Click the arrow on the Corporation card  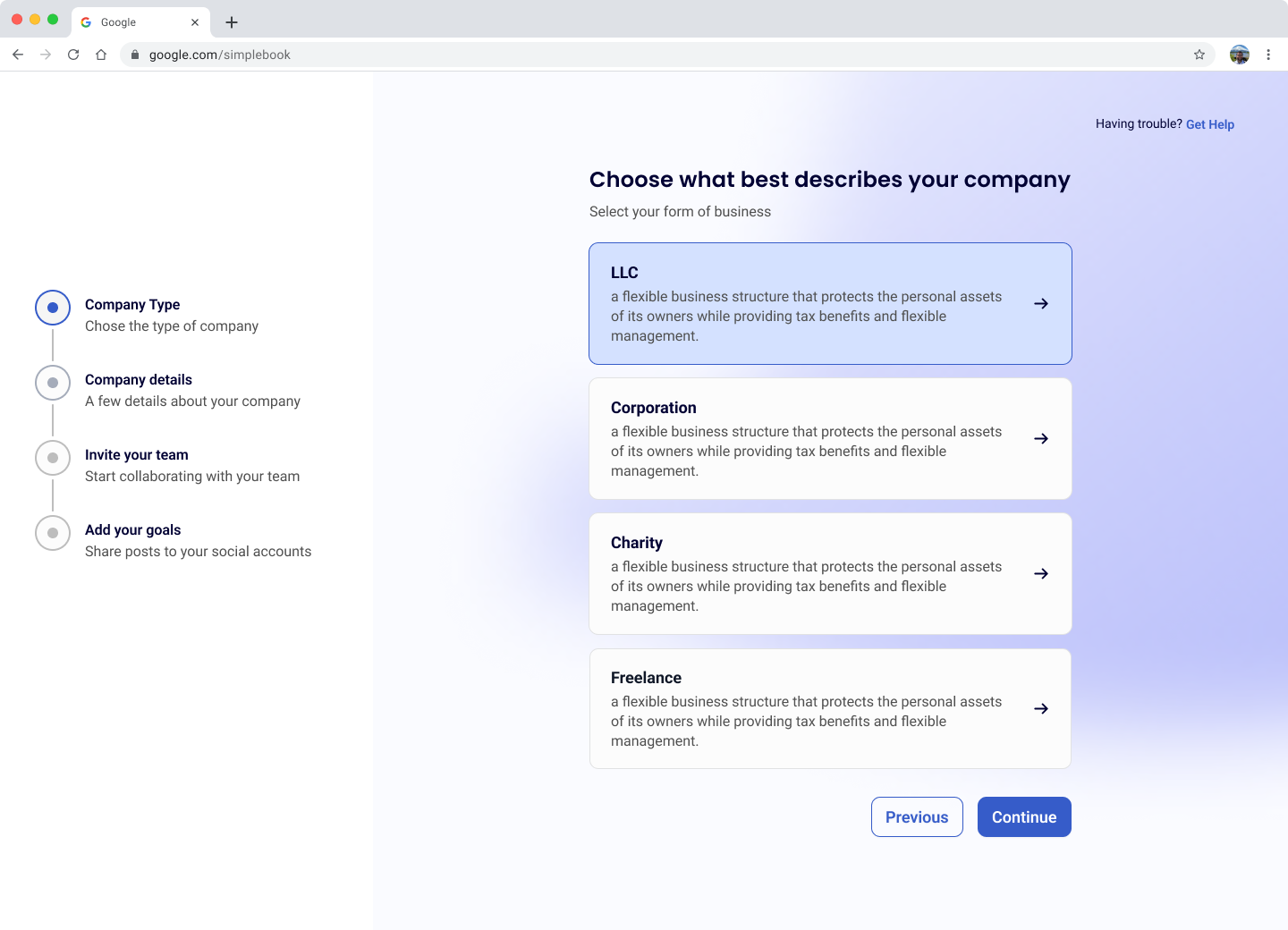tap(1041, 439)
